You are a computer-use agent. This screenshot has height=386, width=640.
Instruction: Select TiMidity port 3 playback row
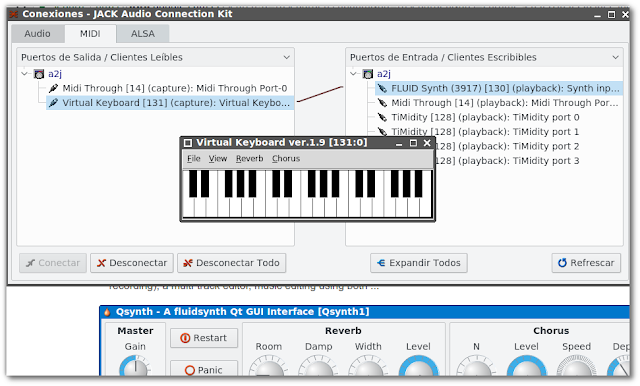click(506, 161)
